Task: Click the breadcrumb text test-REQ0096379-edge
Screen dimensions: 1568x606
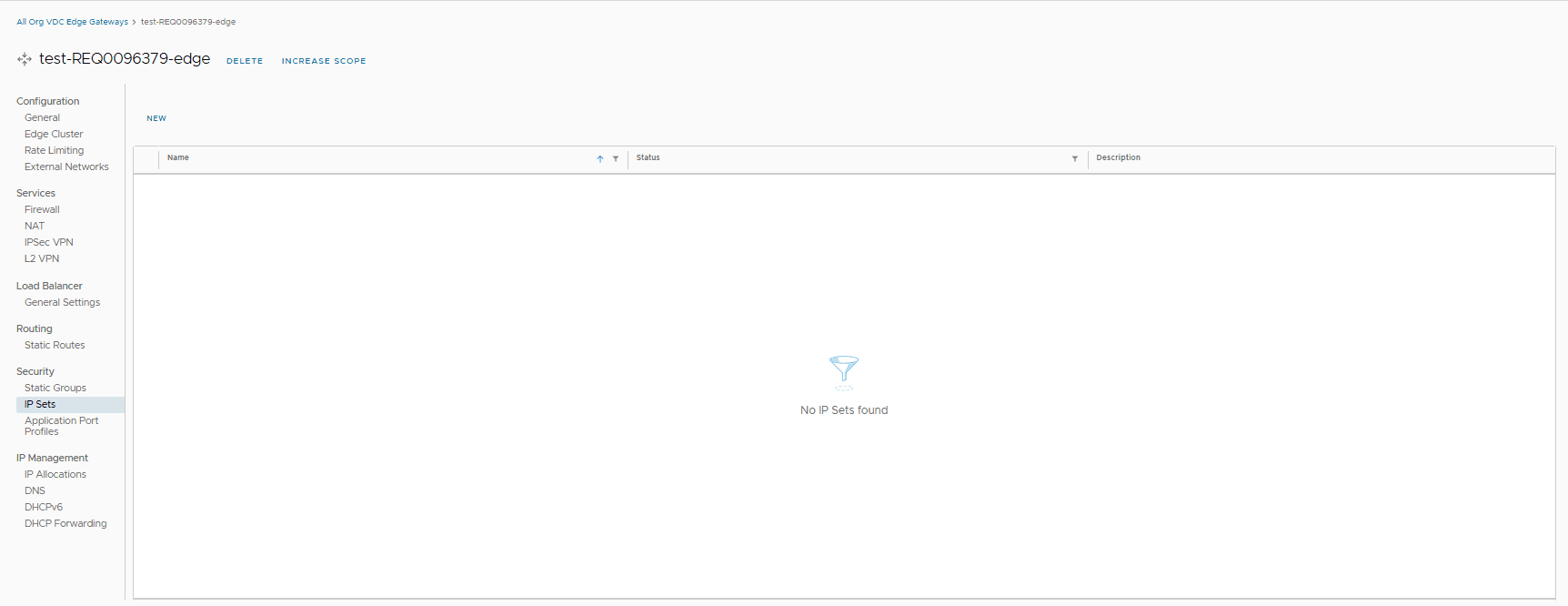Action: click(188, 22)
